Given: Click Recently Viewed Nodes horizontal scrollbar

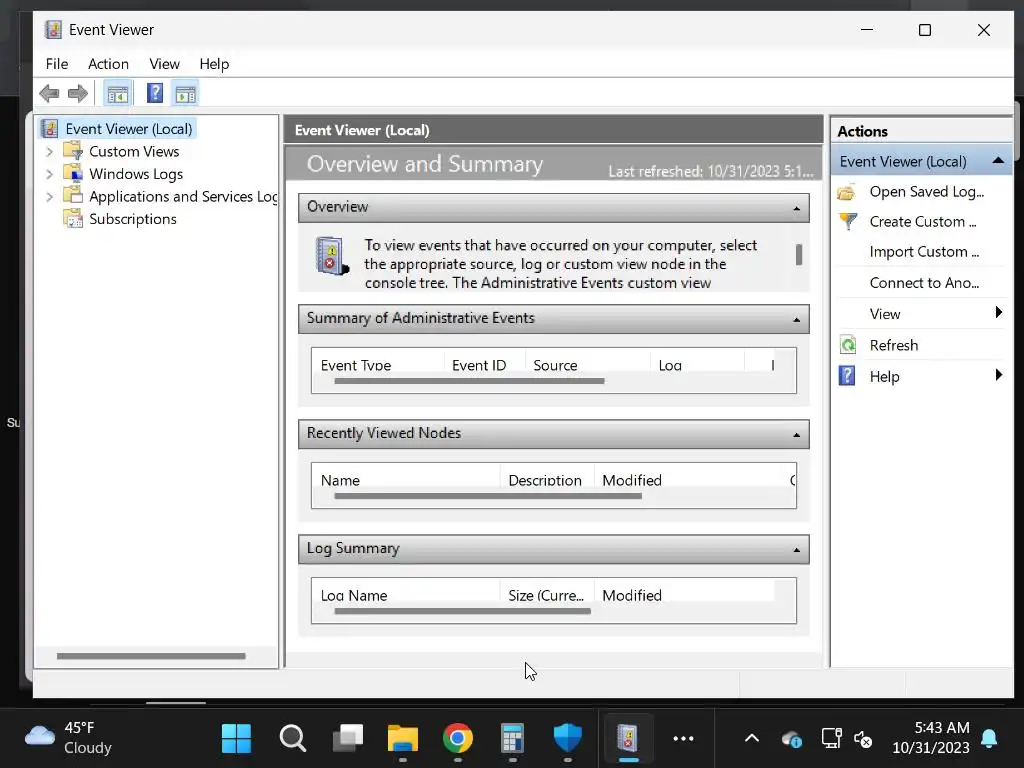Looking at the screenshot, I should [488, 496].
